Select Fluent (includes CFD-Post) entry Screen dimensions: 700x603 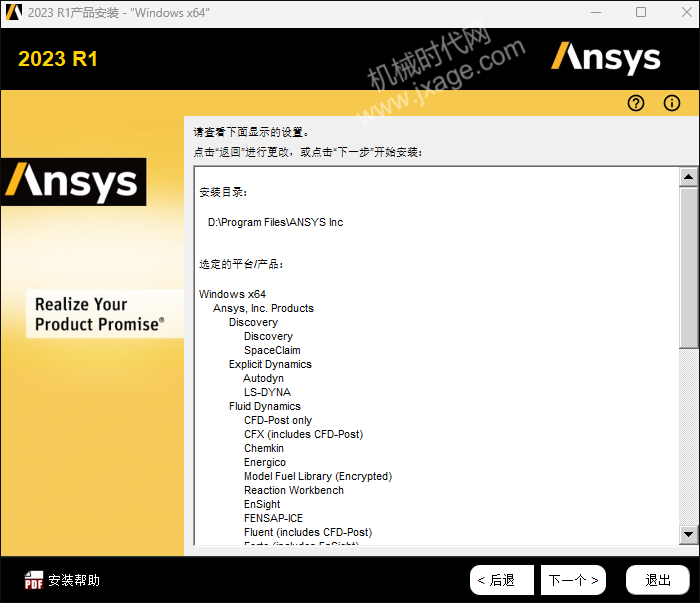coord(308,532)
